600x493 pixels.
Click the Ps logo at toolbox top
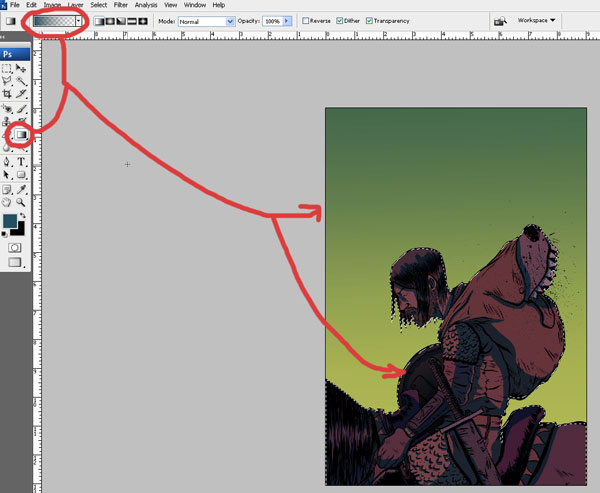[15, 54]
